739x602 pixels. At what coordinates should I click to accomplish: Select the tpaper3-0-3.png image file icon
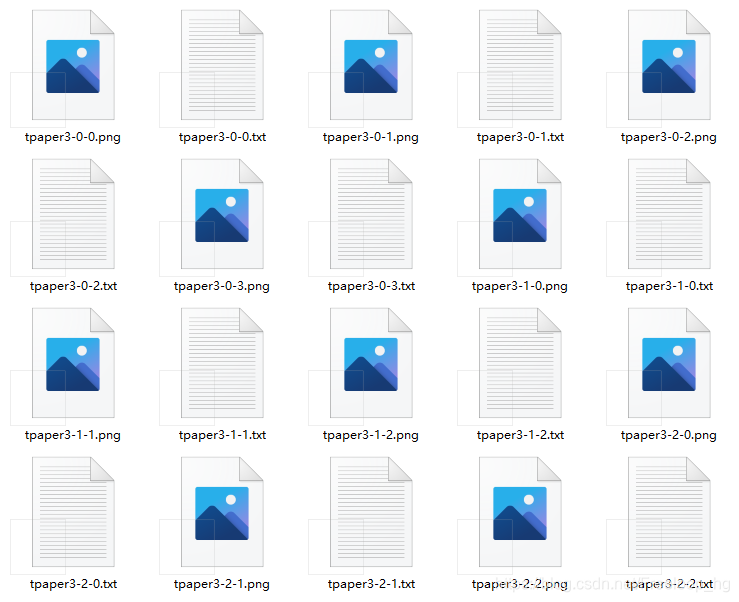(x=222, y=214)
